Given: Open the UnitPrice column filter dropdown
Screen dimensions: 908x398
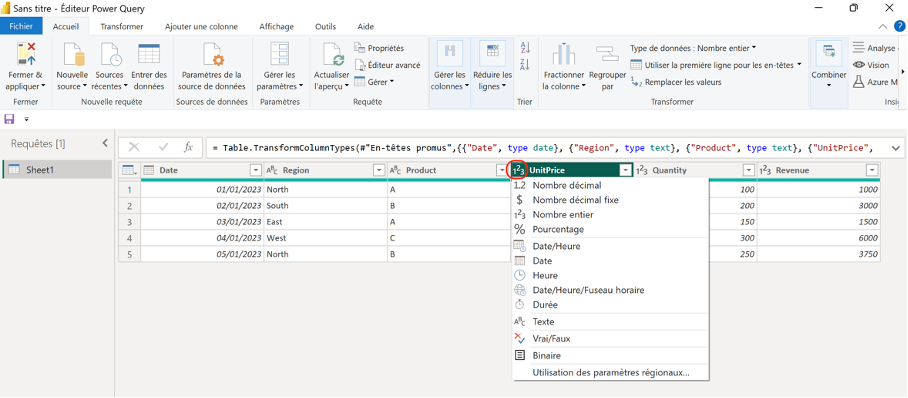Looking at the screenshot, I should tap(625, 170).
